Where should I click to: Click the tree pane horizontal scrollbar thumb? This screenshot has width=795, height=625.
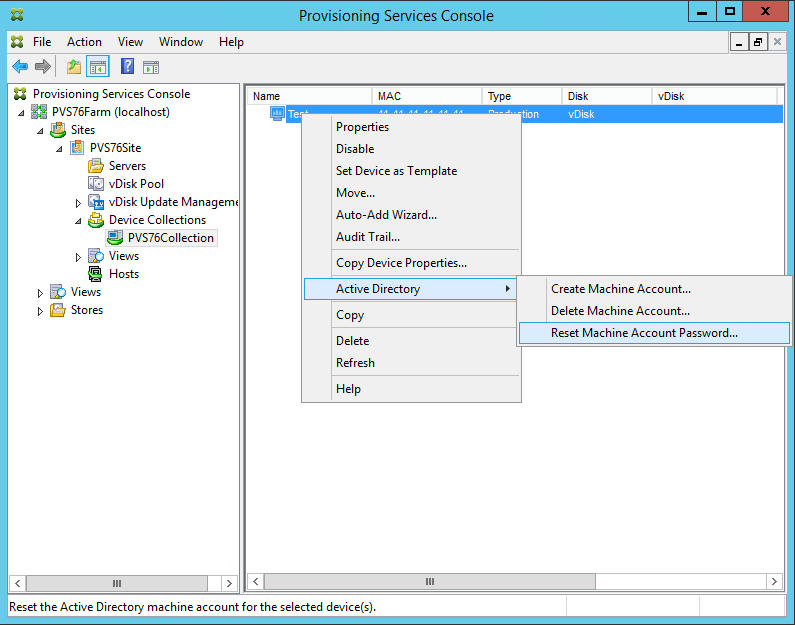click(117, 583)
